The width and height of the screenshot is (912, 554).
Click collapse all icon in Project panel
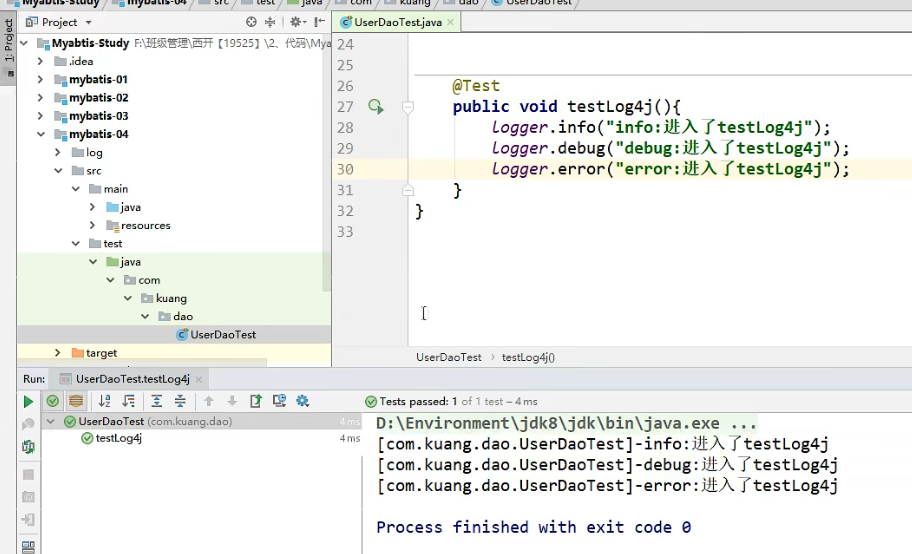tap(270, 22)
